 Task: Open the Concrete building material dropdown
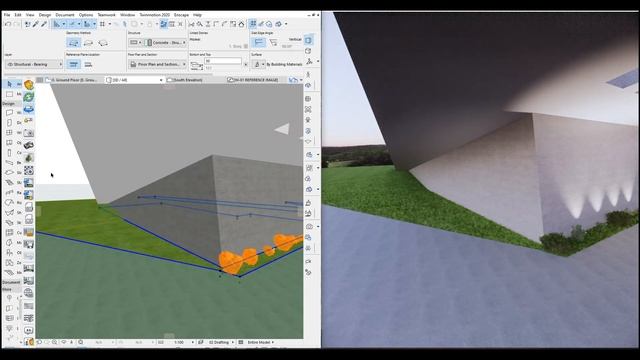tap(167, 42)
